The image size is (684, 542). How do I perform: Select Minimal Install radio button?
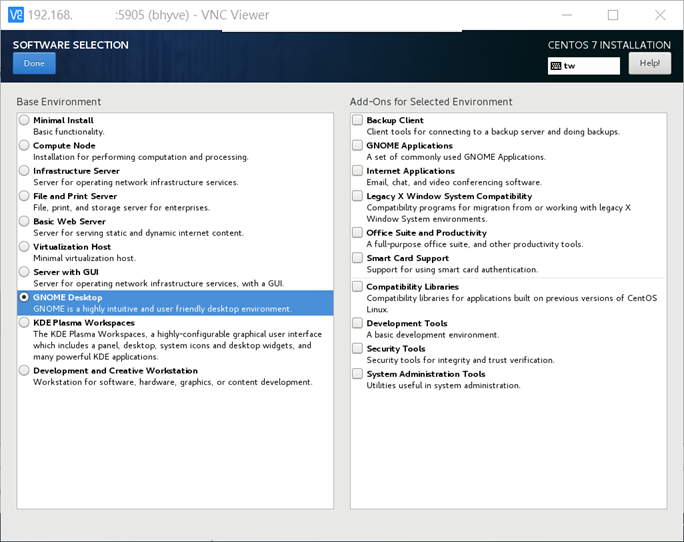[24, 120]
